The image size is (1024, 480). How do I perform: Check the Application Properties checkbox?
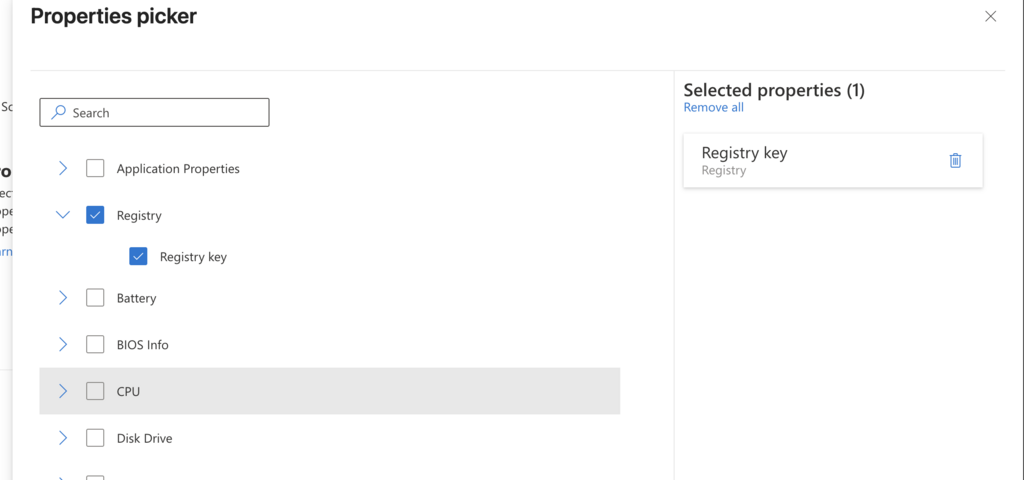[x=95, y=168]
